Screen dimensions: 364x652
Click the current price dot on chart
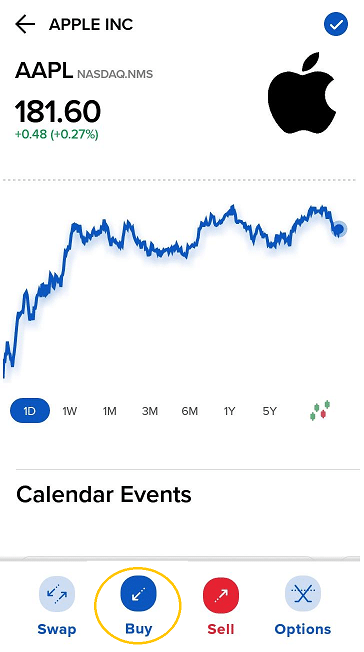click(339, 228)
